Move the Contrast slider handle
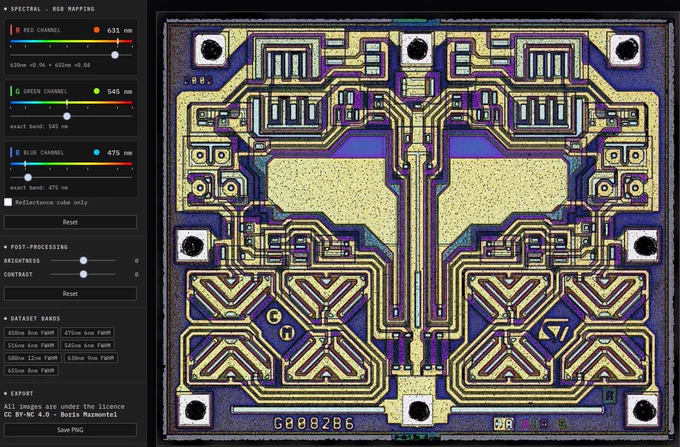Viewport: 680px width, 447px height. point(83,274)
